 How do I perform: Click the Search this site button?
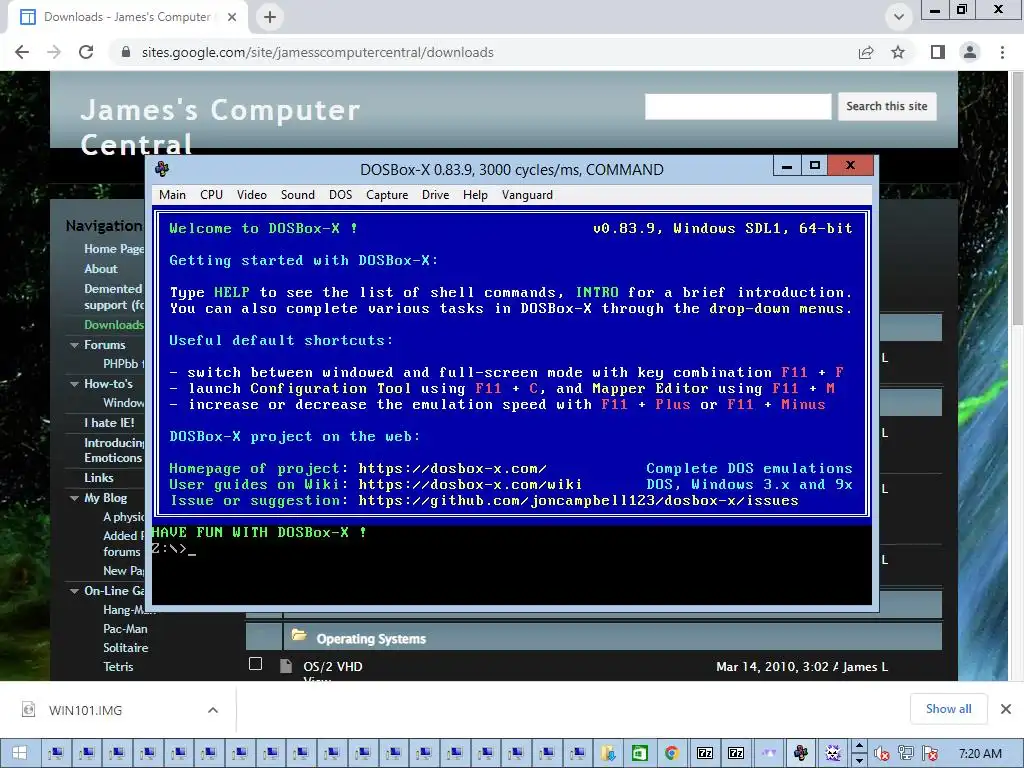887,106
